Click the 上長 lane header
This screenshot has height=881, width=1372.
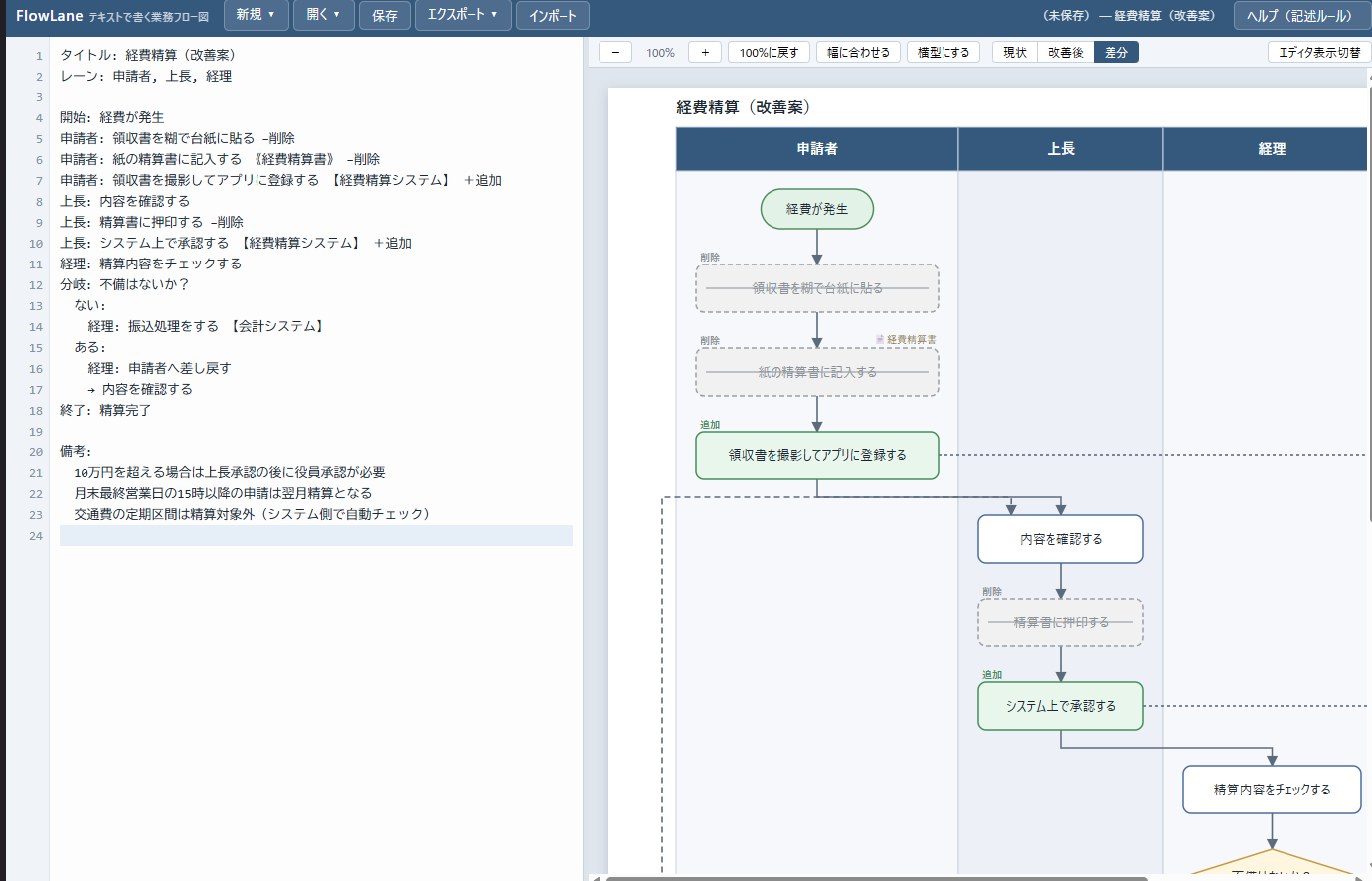1061,149
